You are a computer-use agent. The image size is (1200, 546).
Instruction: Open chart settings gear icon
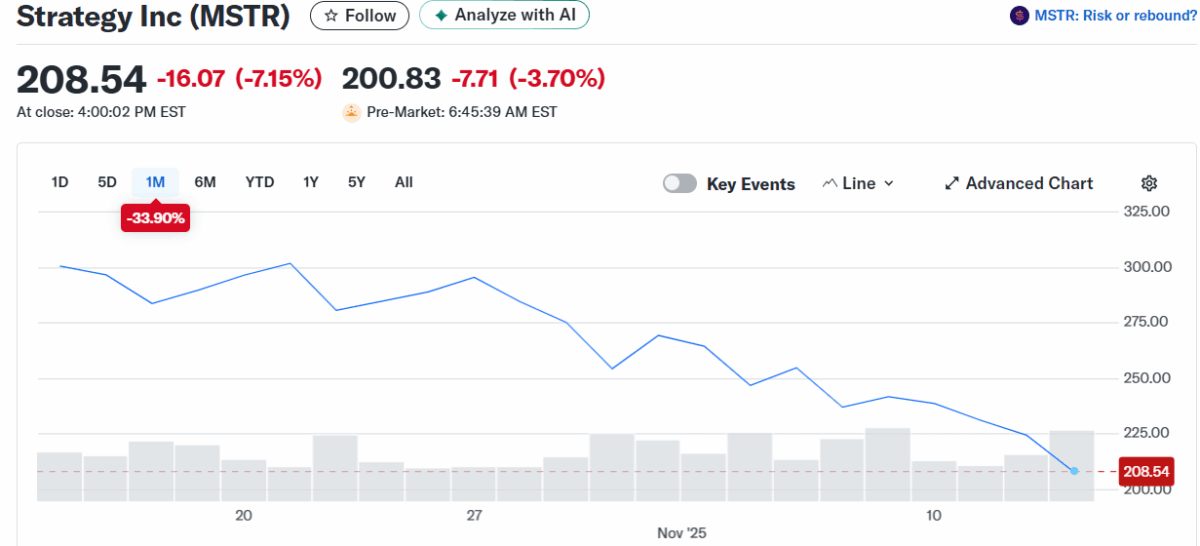tap(1149, 183)
